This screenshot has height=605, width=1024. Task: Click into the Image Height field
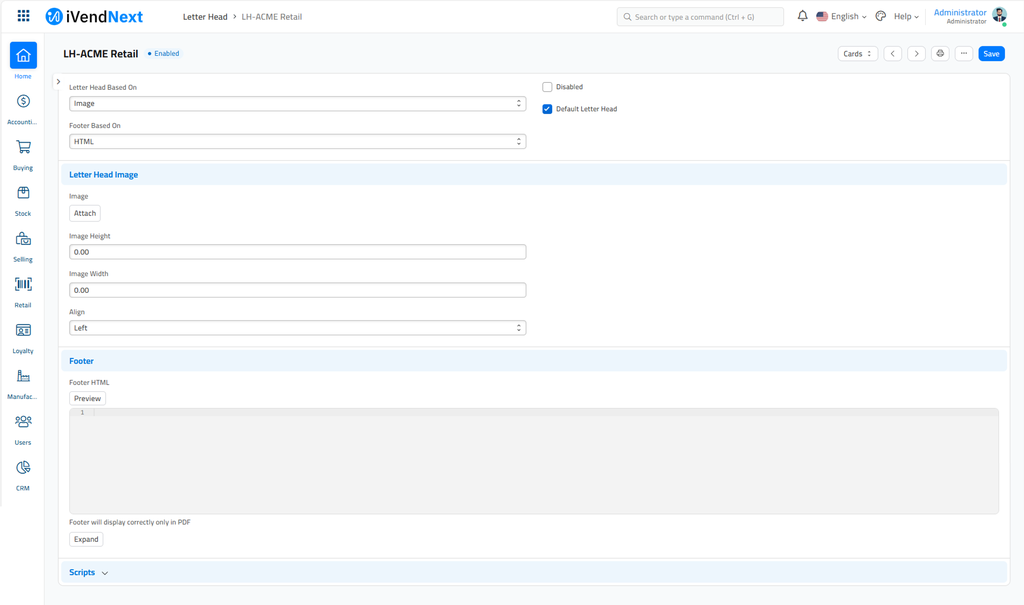(297, 252)
